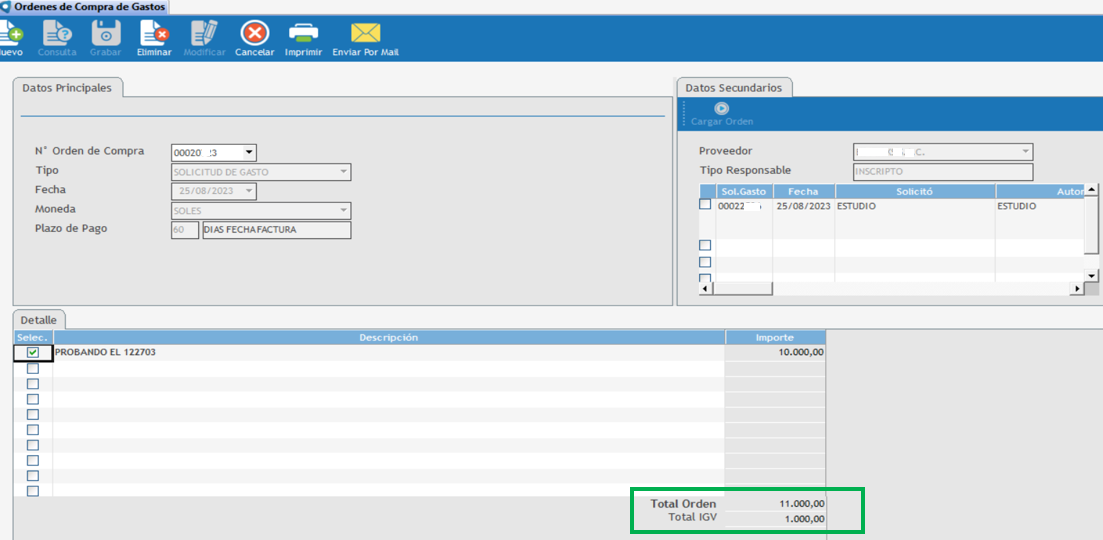Check the last Detalle row checkbox
This screenshot has height=540, width=1103.
pos(33,491)
